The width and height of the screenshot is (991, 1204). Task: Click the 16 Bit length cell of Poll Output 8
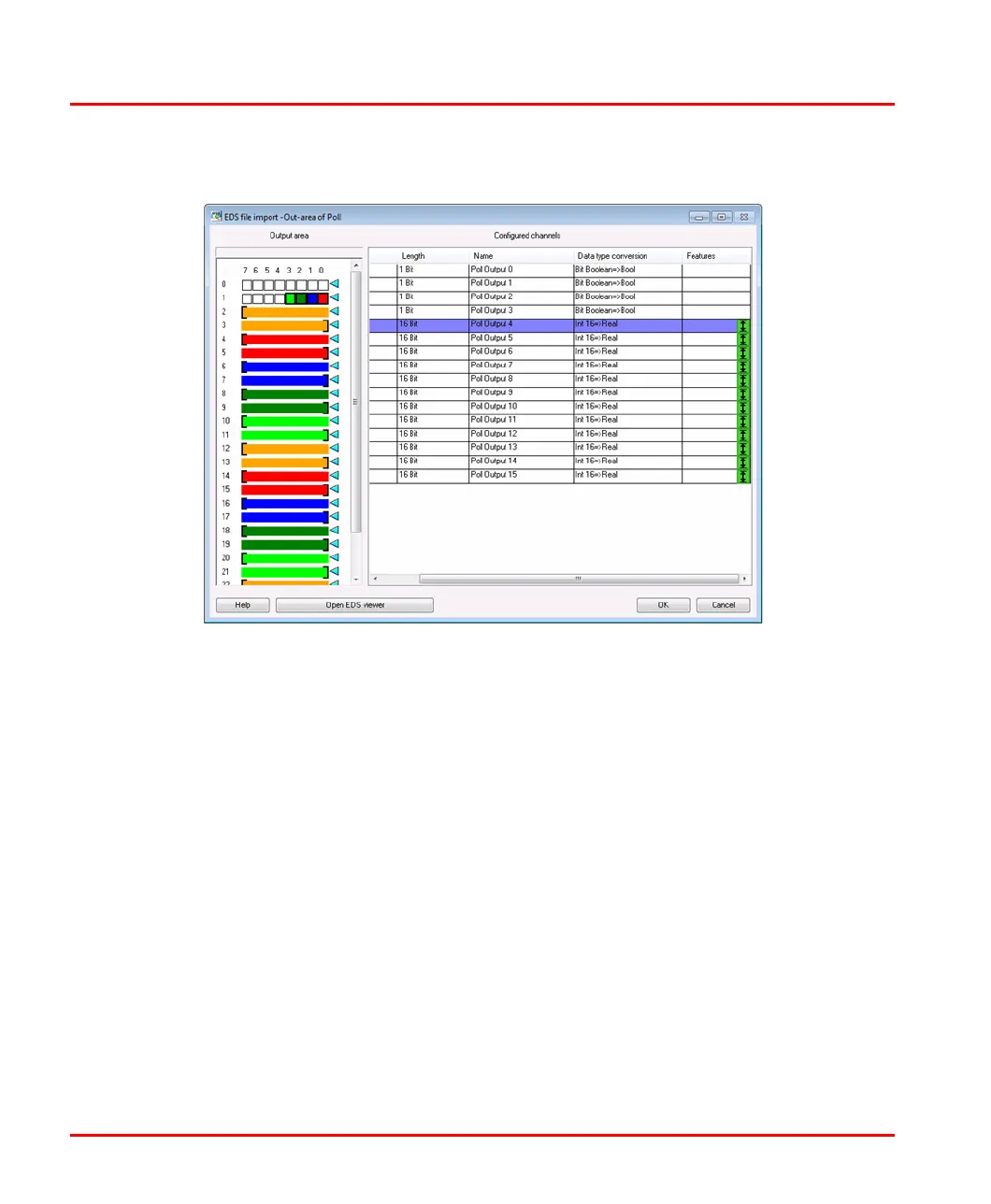[433, 380]
